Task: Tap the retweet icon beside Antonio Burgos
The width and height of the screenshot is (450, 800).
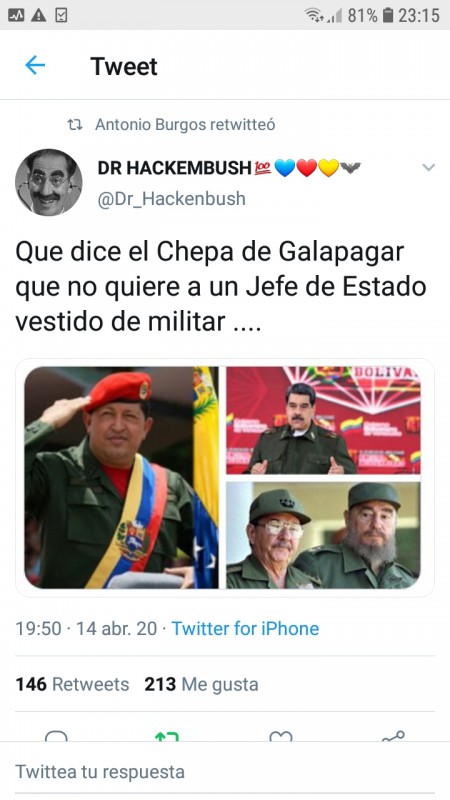Action: point(75,124)
